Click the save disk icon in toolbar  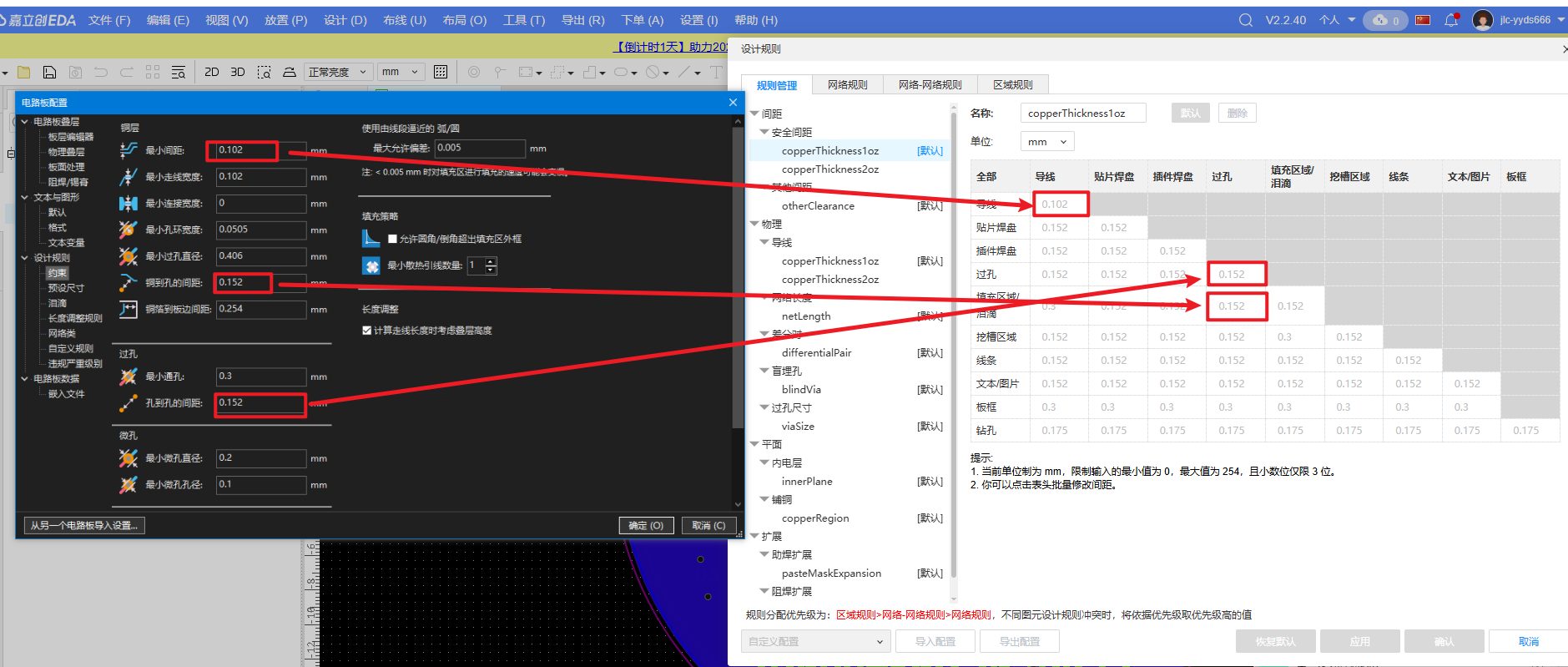click(x=49, y=73)
